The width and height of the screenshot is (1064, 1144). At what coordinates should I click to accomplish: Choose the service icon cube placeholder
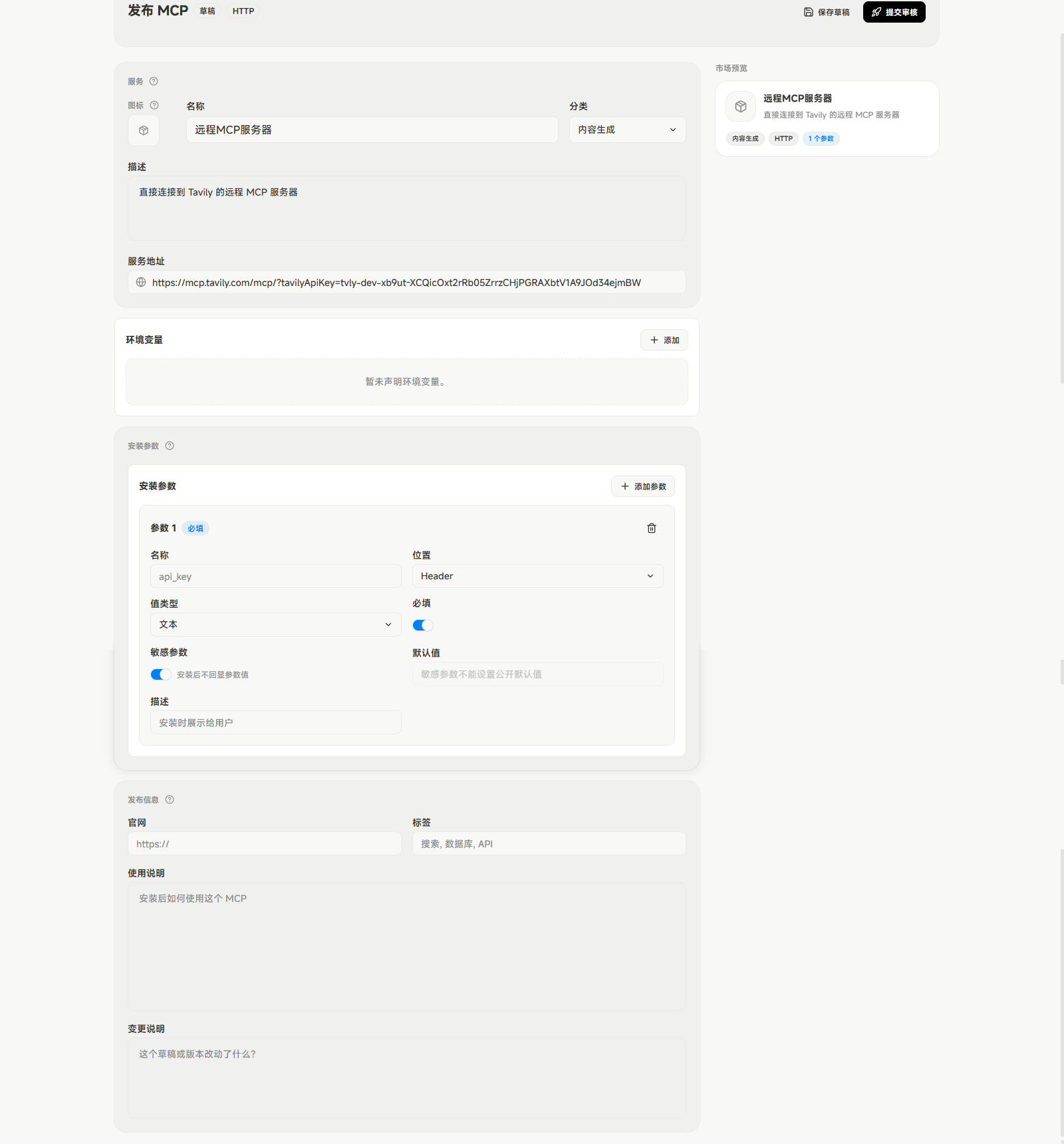(x=144, y=130)
